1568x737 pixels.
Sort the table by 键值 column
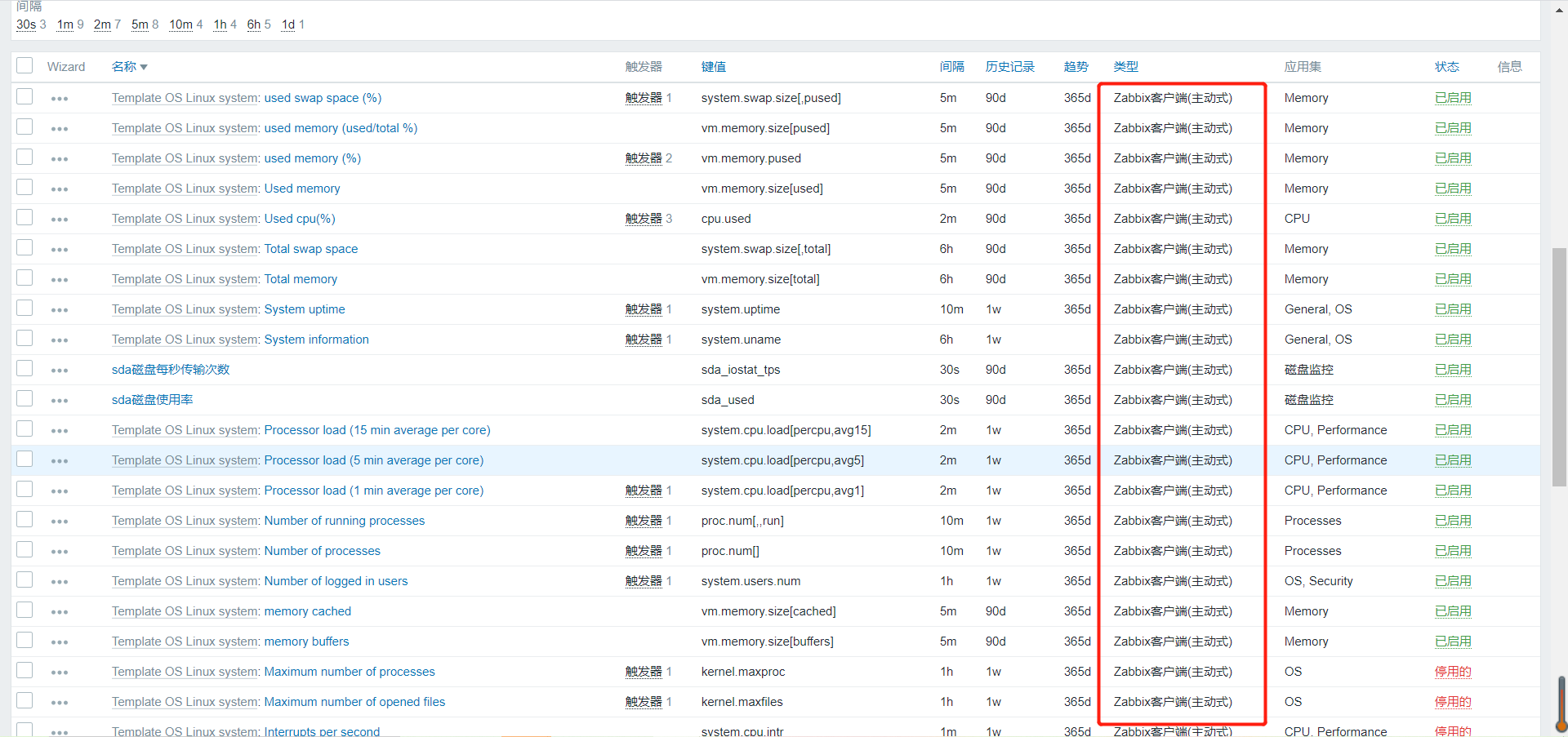click(714, 67)
